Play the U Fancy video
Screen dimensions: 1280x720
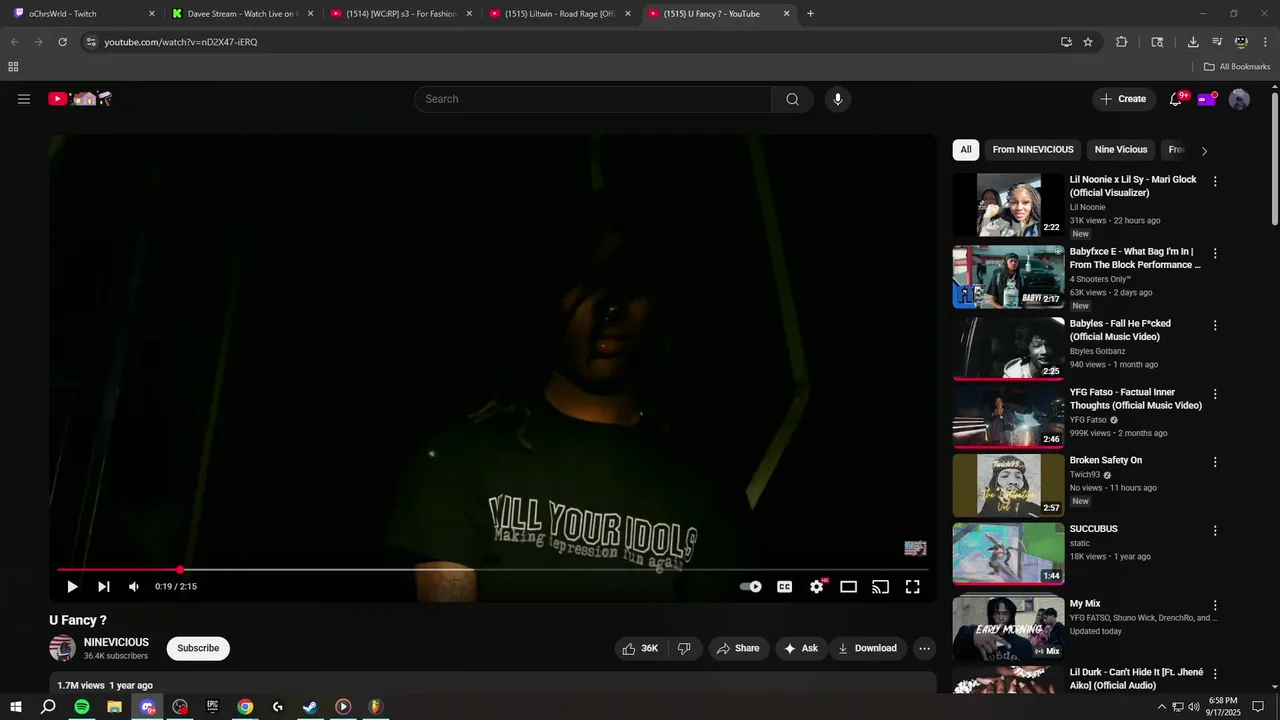tap(72, 587)
